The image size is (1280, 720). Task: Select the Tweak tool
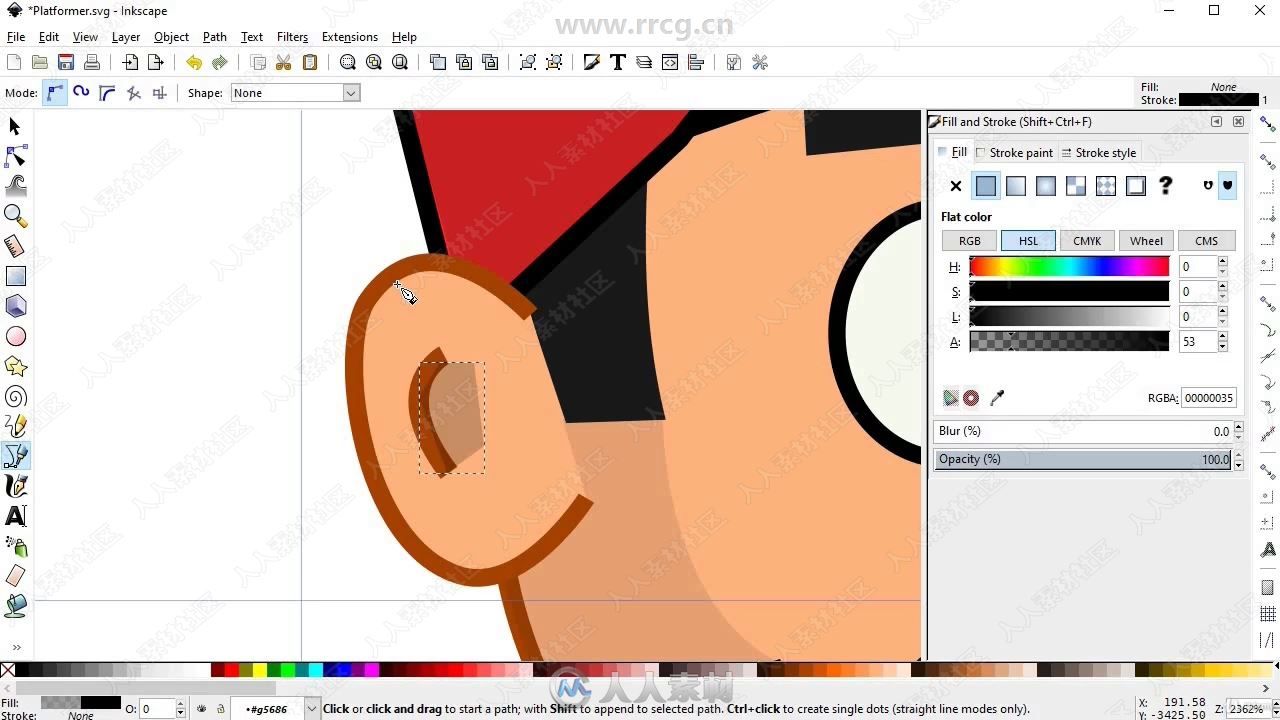pyautogui.click(x=15, y=186)
